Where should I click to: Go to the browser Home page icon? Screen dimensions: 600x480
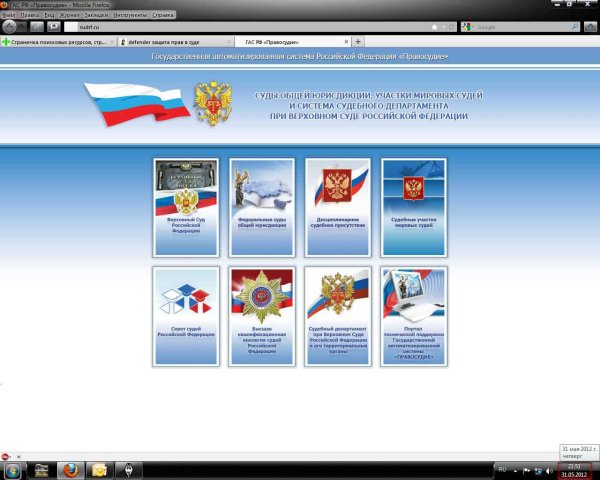[590, 27]
